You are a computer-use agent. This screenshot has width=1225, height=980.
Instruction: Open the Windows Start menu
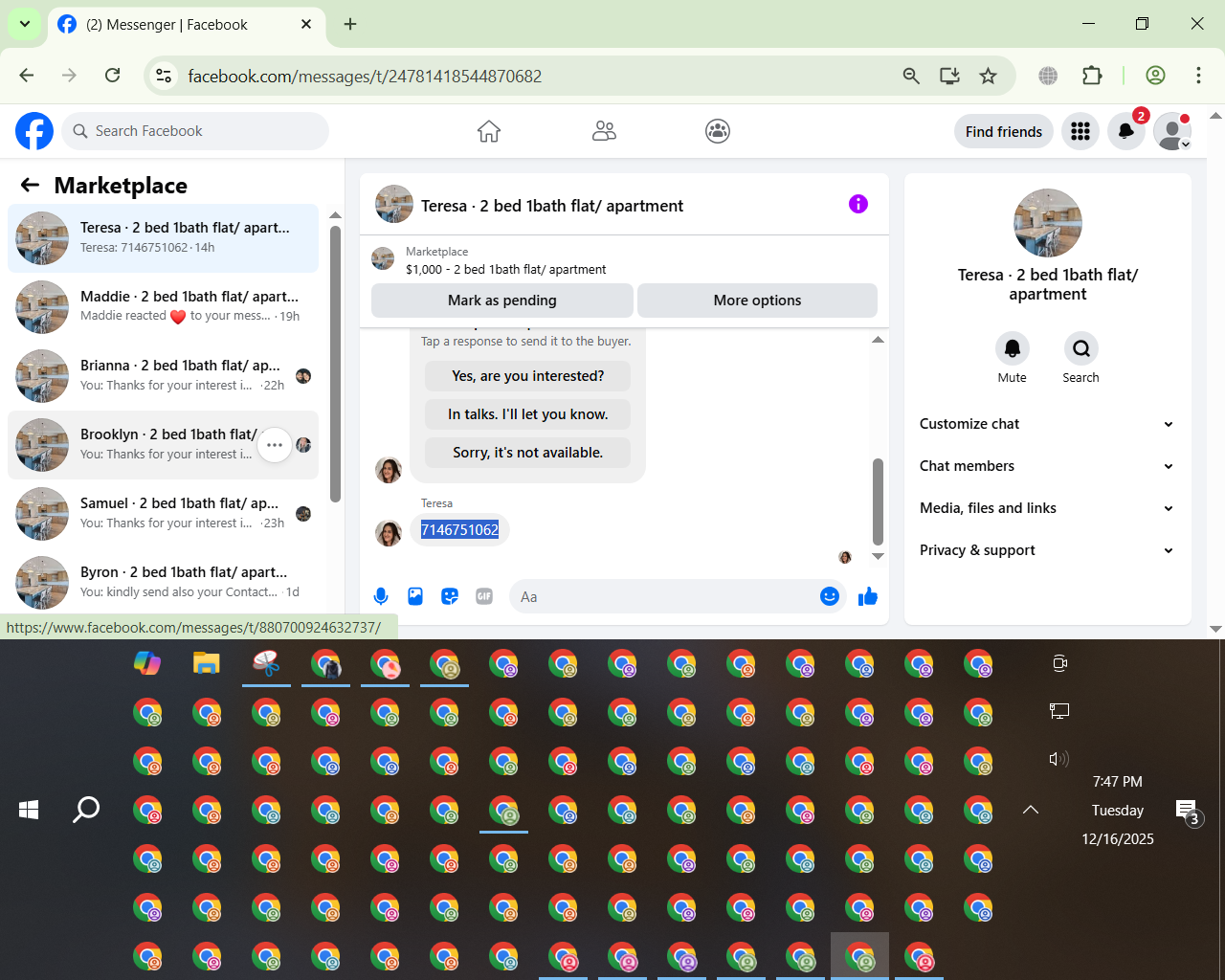pos(29,810)
